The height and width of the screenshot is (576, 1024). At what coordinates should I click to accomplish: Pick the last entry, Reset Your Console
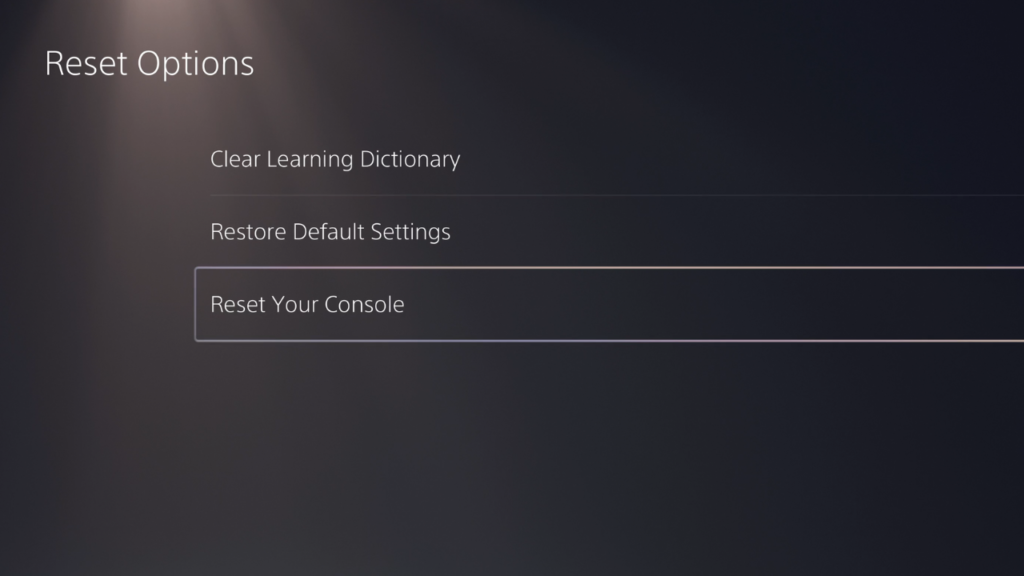pos(609,304)
